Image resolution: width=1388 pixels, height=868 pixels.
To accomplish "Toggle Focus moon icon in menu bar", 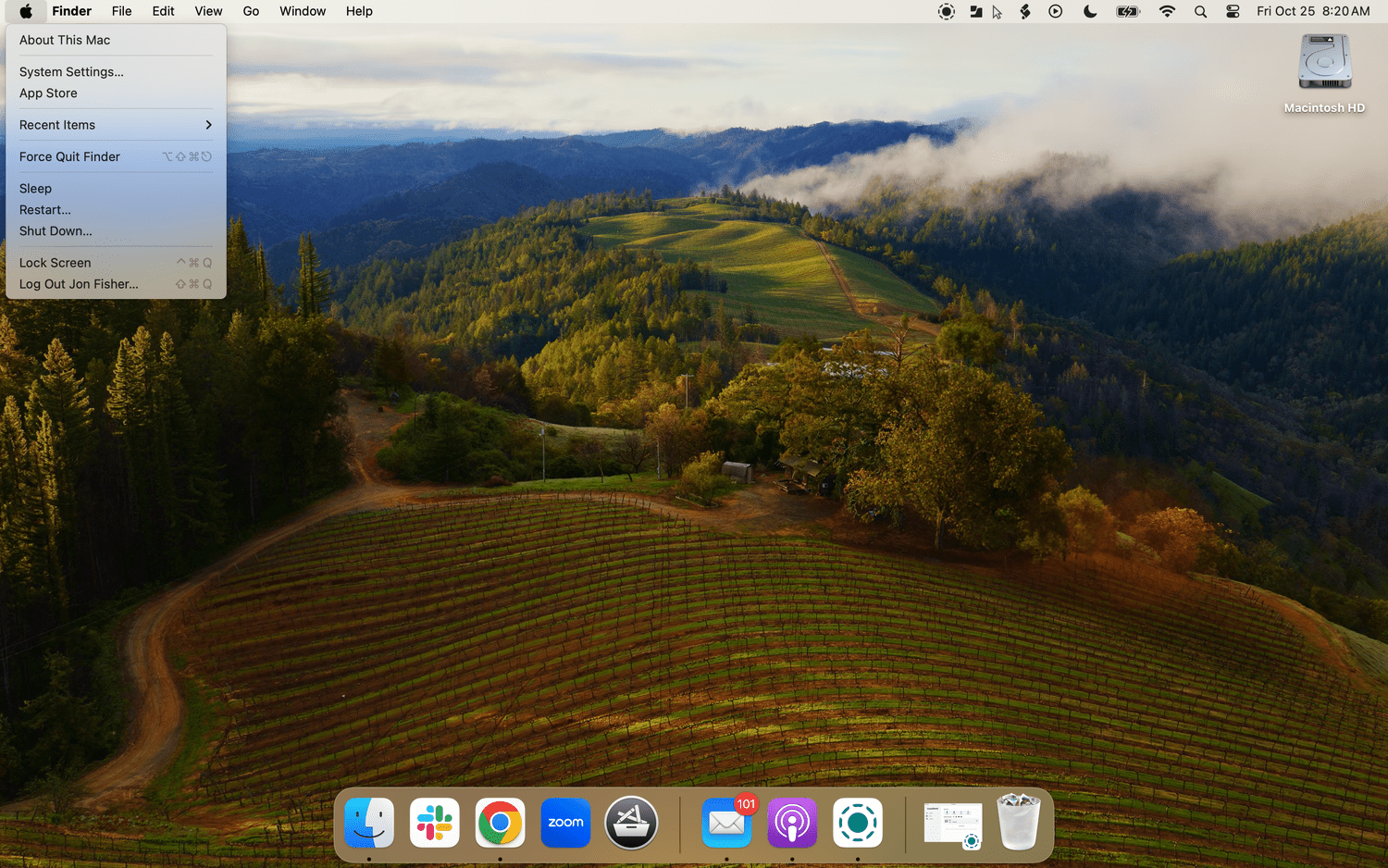I will click(x=1090, y=11).
